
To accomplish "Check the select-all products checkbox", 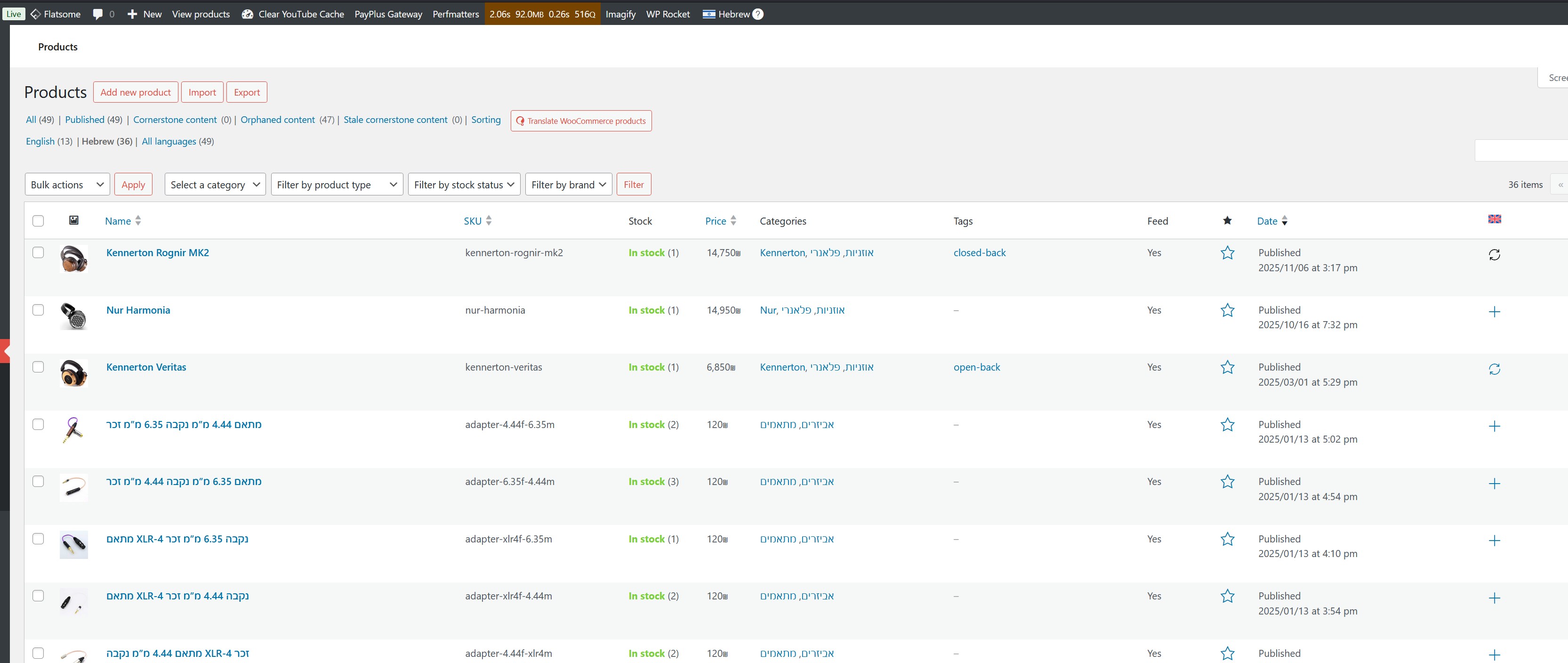I will [x=38, y=221].
